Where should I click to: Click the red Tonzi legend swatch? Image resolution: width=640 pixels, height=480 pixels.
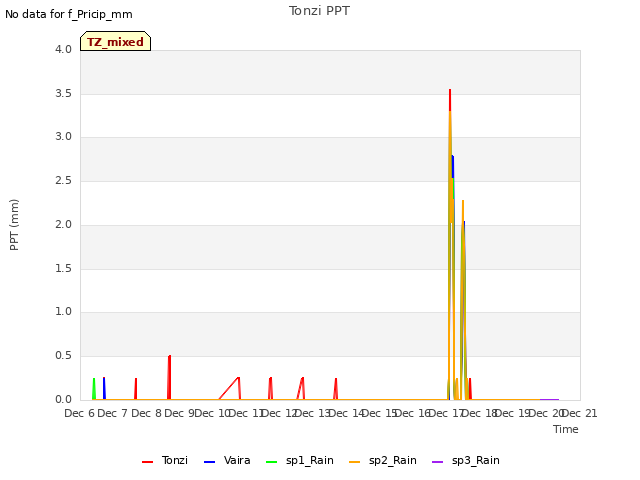(x=147, y=462)
